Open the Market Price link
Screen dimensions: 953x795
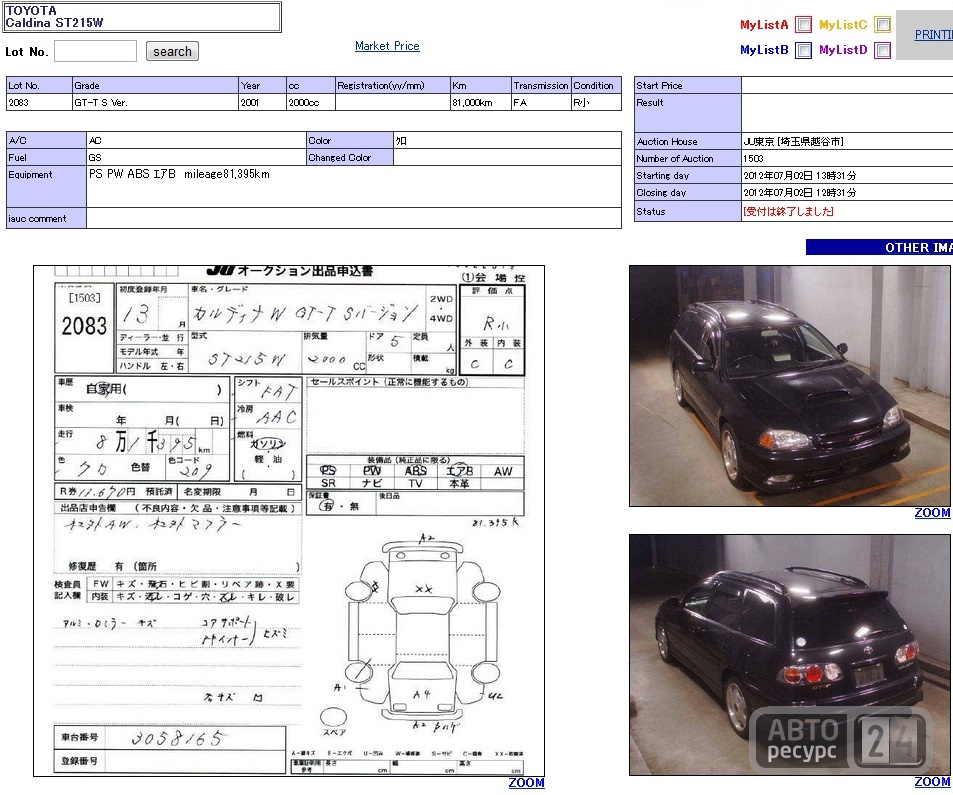tap(387, 46)
